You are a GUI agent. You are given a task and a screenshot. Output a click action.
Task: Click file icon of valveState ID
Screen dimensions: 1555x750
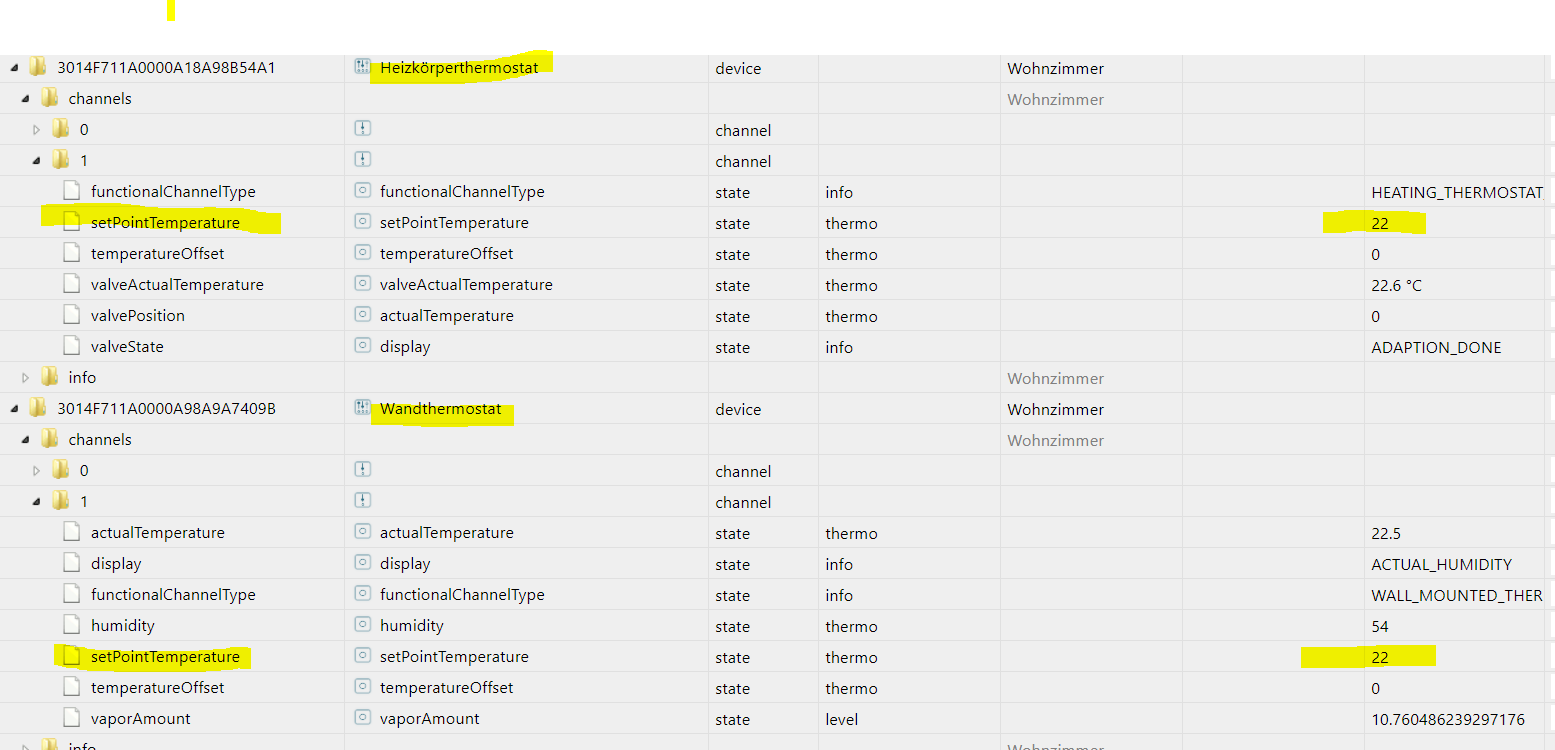(x=71, y=346)
